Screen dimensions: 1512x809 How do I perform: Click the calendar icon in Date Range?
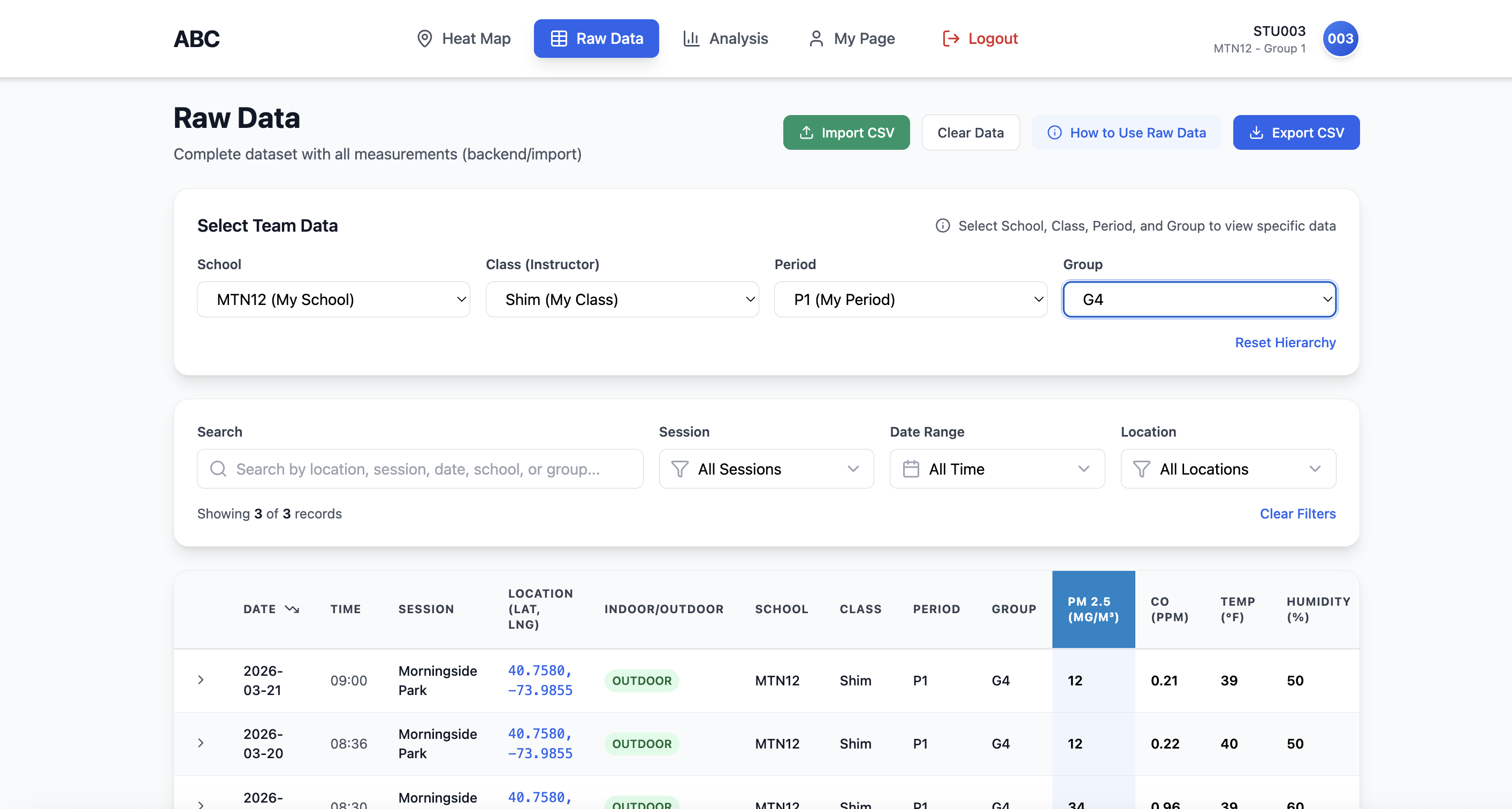click(x=911, y=469)
